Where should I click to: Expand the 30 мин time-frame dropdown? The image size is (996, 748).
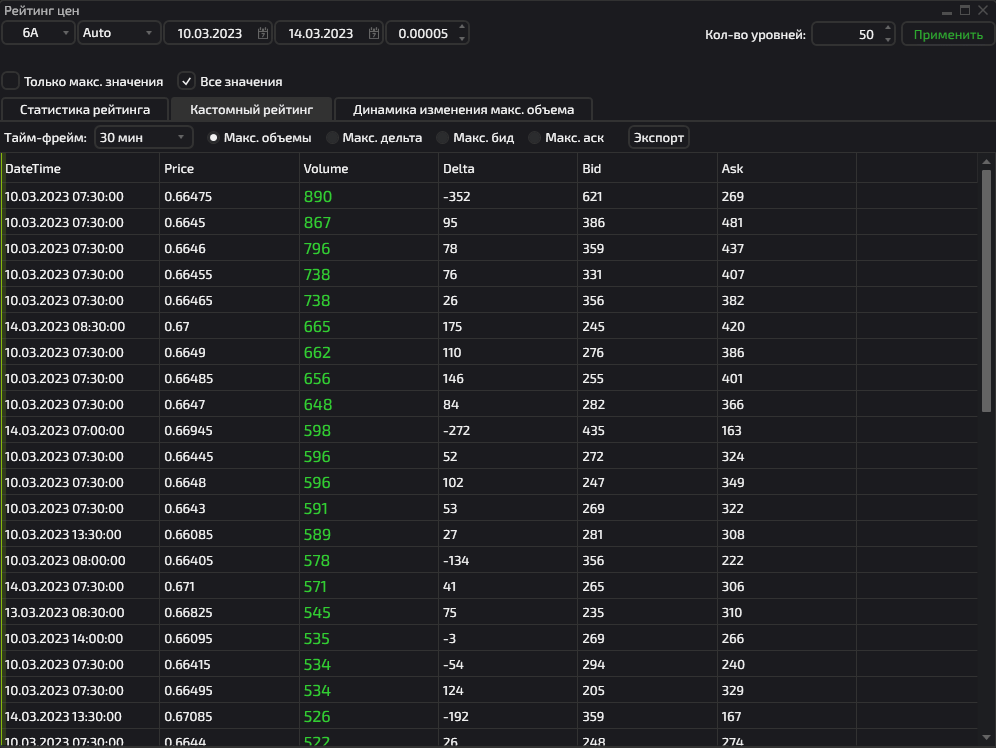(x=144, y=138)
